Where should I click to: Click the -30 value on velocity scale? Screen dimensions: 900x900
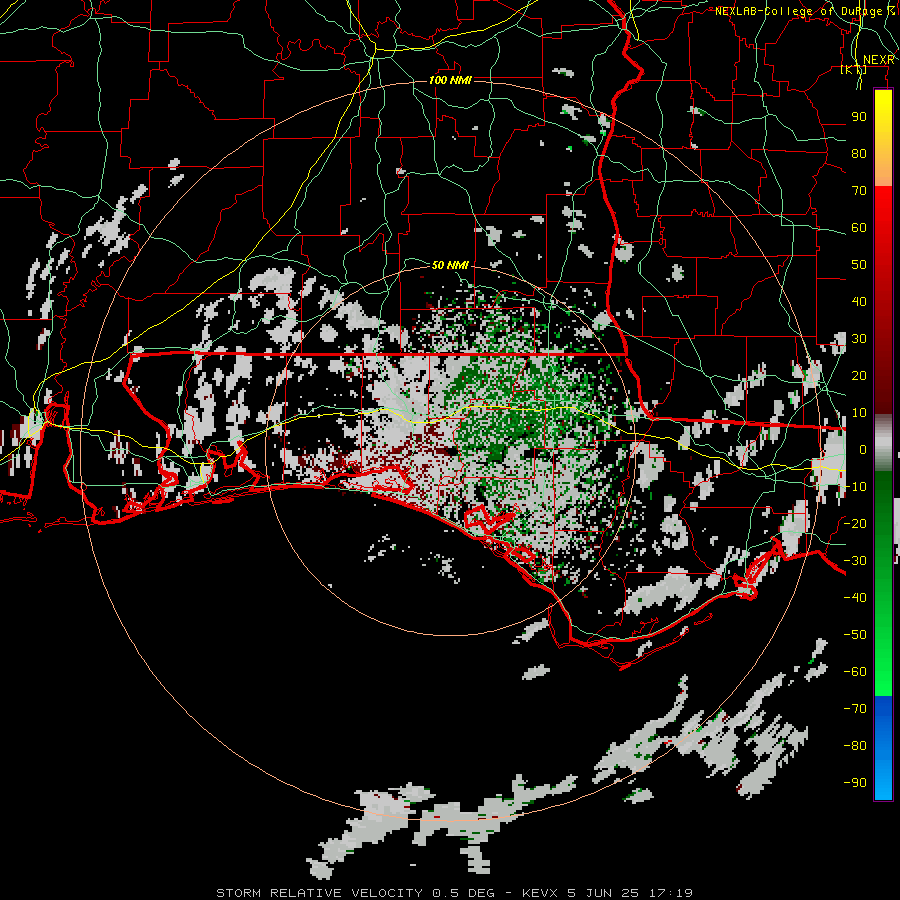855,561
